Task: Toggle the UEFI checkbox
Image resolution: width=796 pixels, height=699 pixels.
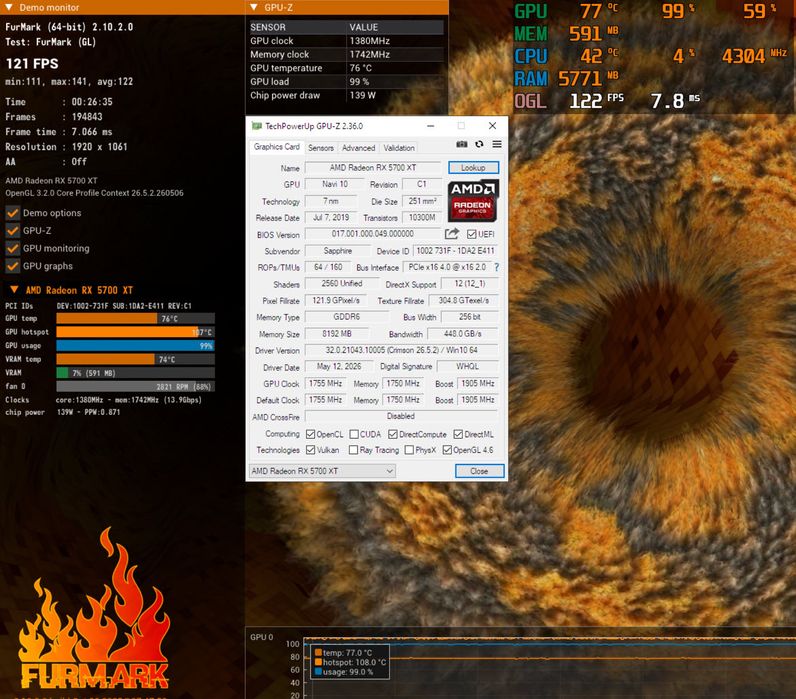Action: pyautogui.click(x=472, y=234)
